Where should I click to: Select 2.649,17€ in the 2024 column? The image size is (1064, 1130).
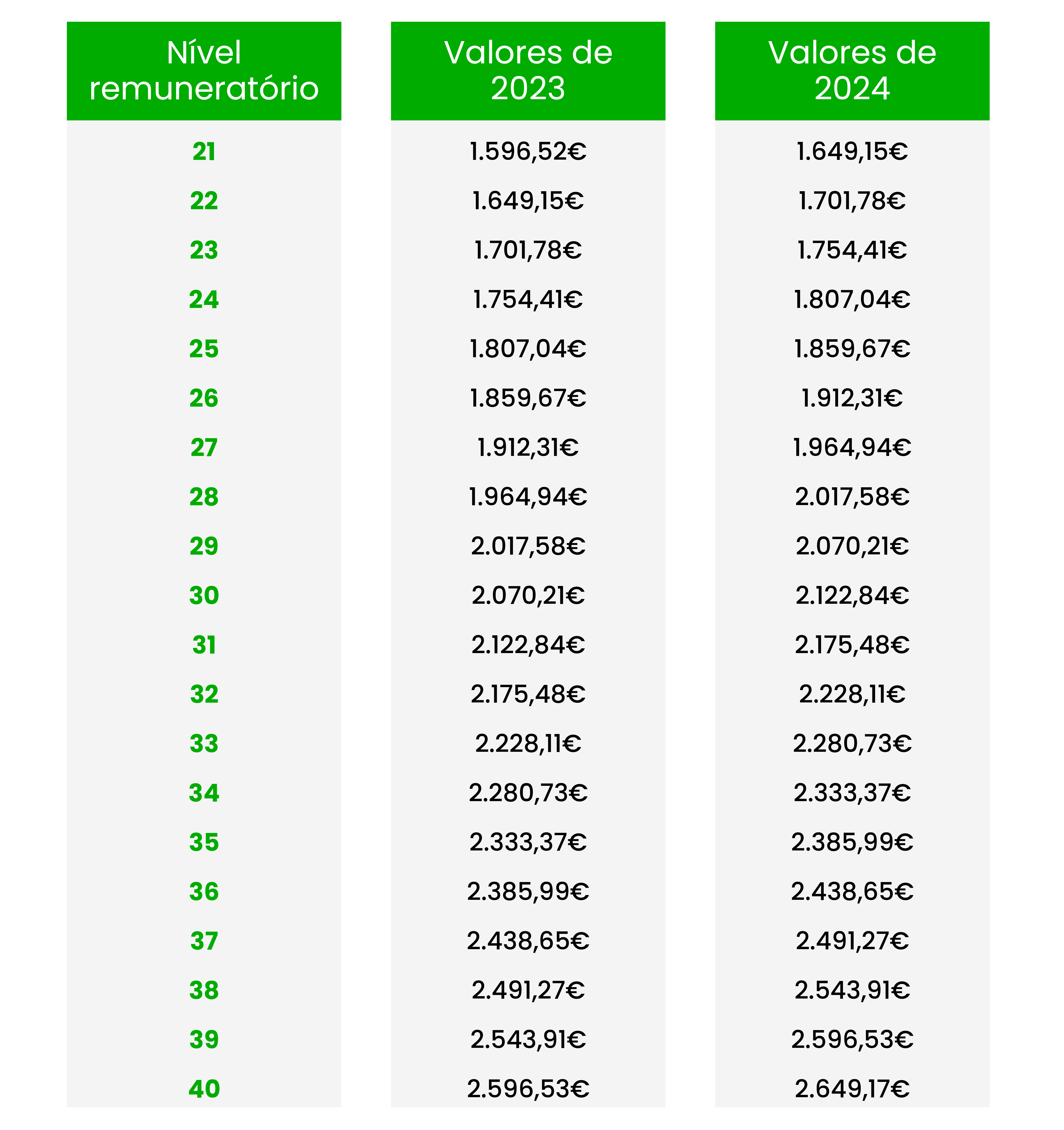852,1089
